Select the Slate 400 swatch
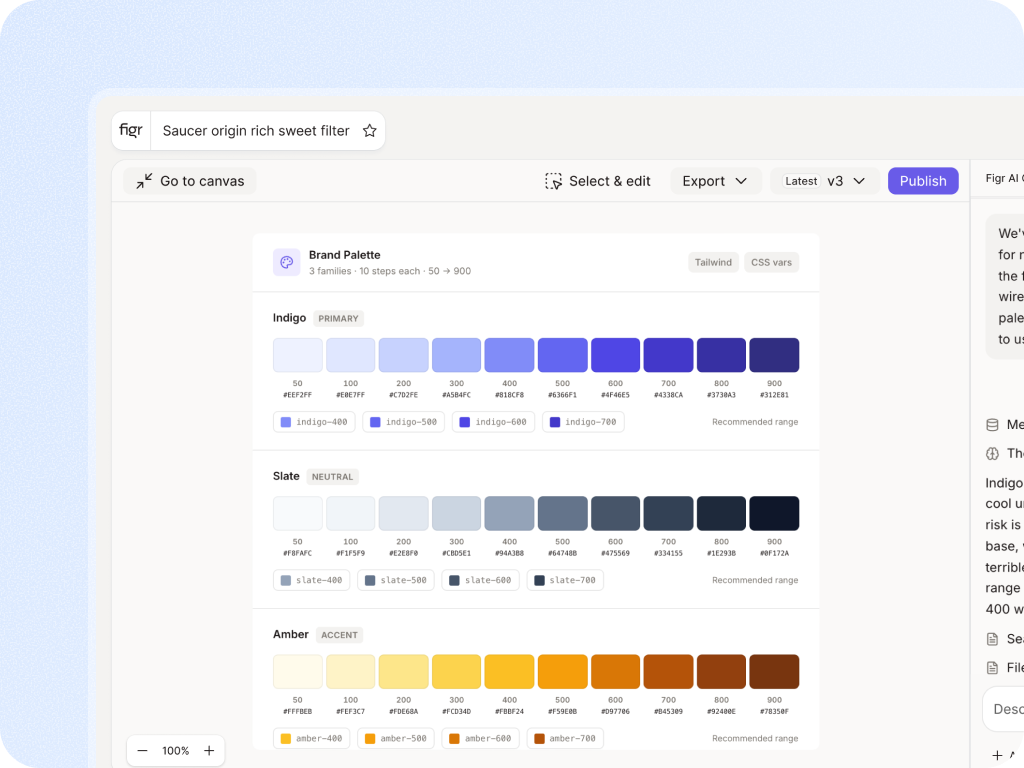 [x=509, y=513]
